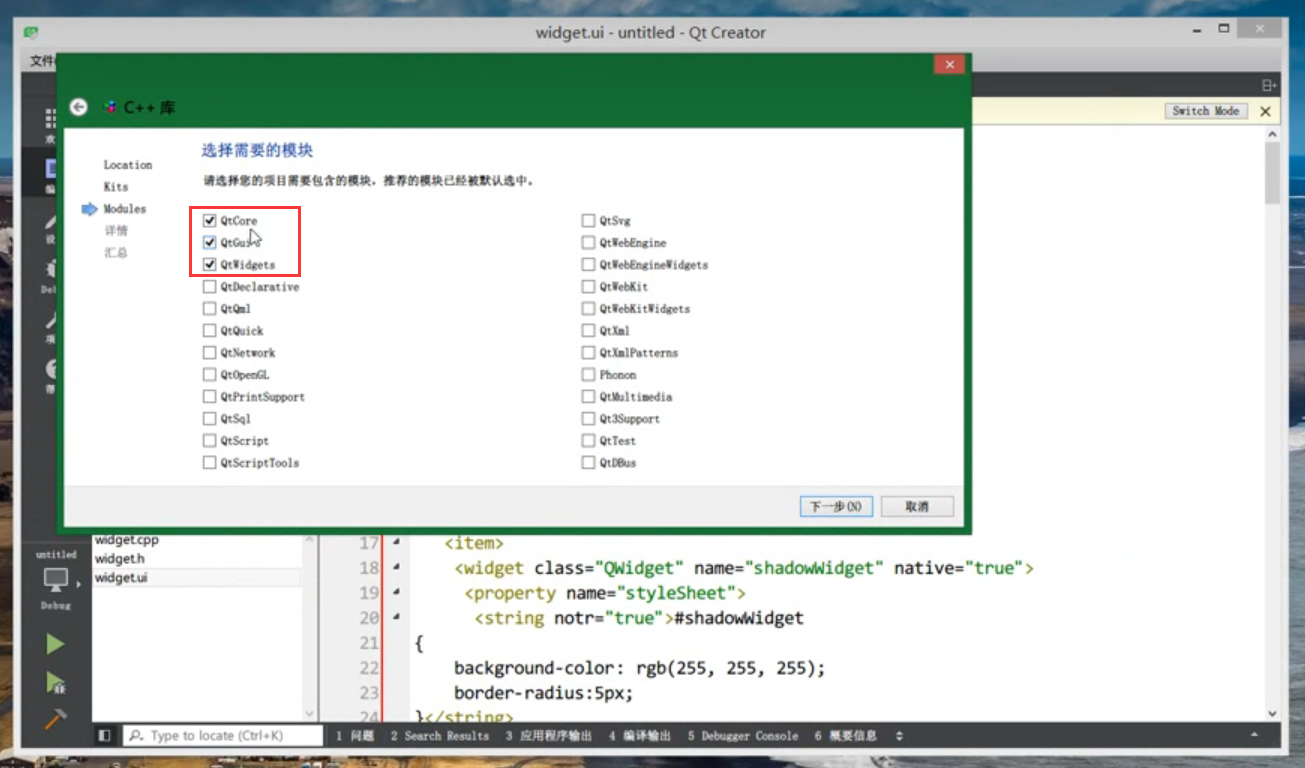Enable the QtPrintSupport module
This screenshot has height=768, width=1305.
pos(210,397)
